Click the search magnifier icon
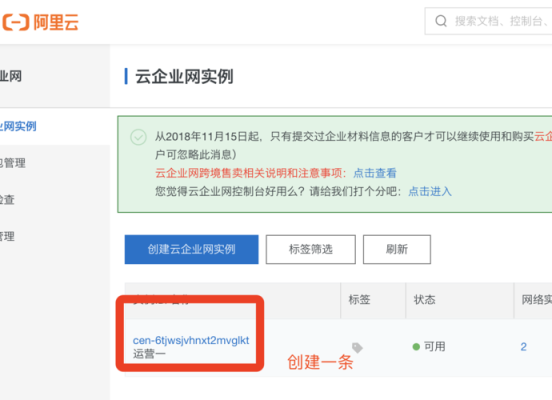Image resolution: width=552 pixels, height=400 pixels. [x=441, y=21]
